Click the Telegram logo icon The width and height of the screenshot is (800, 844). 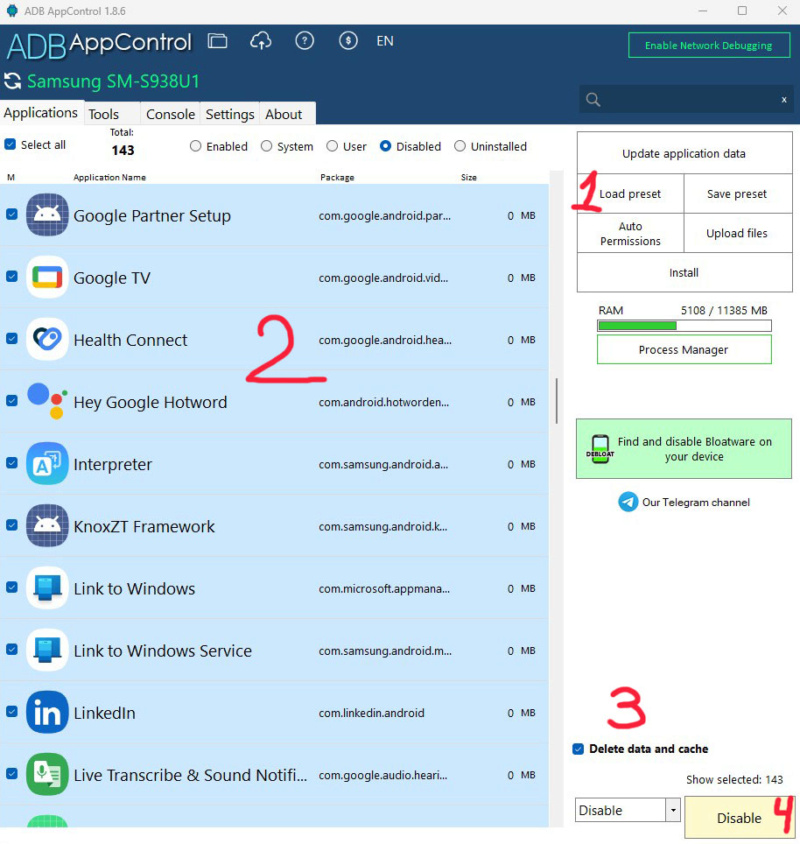point(628,502)
